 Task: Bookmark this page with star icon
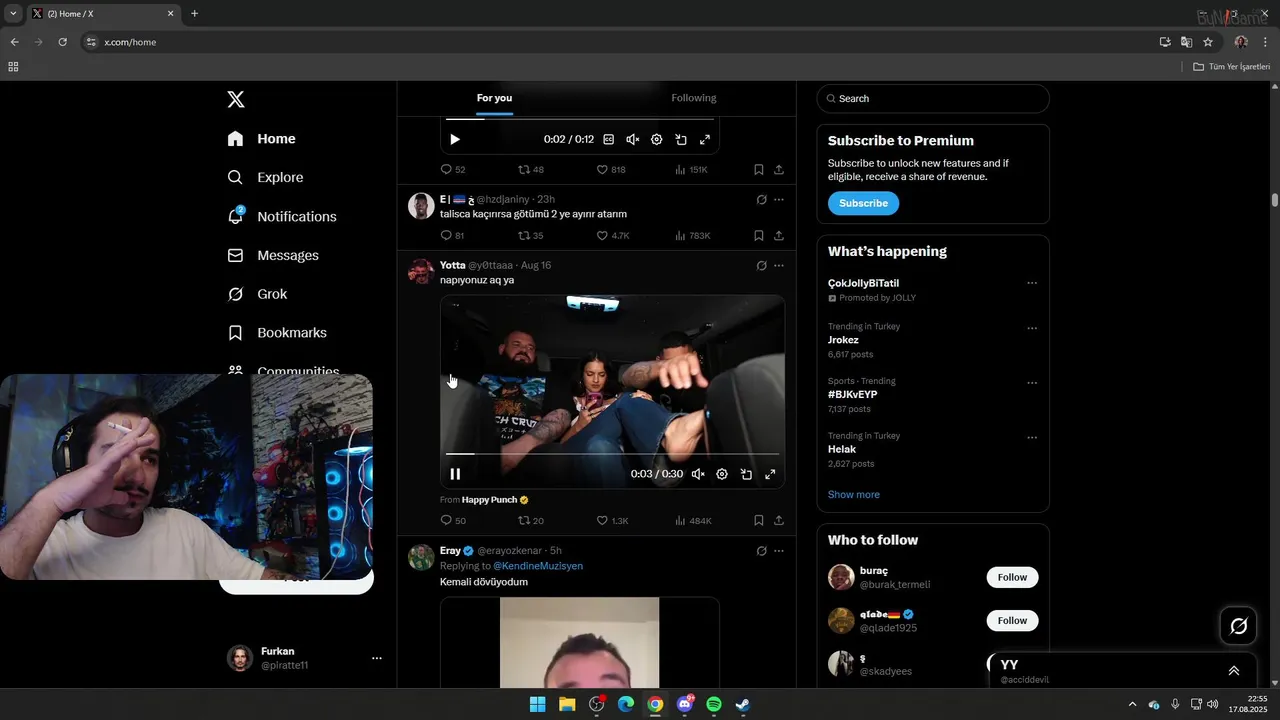pos(1208,42)
